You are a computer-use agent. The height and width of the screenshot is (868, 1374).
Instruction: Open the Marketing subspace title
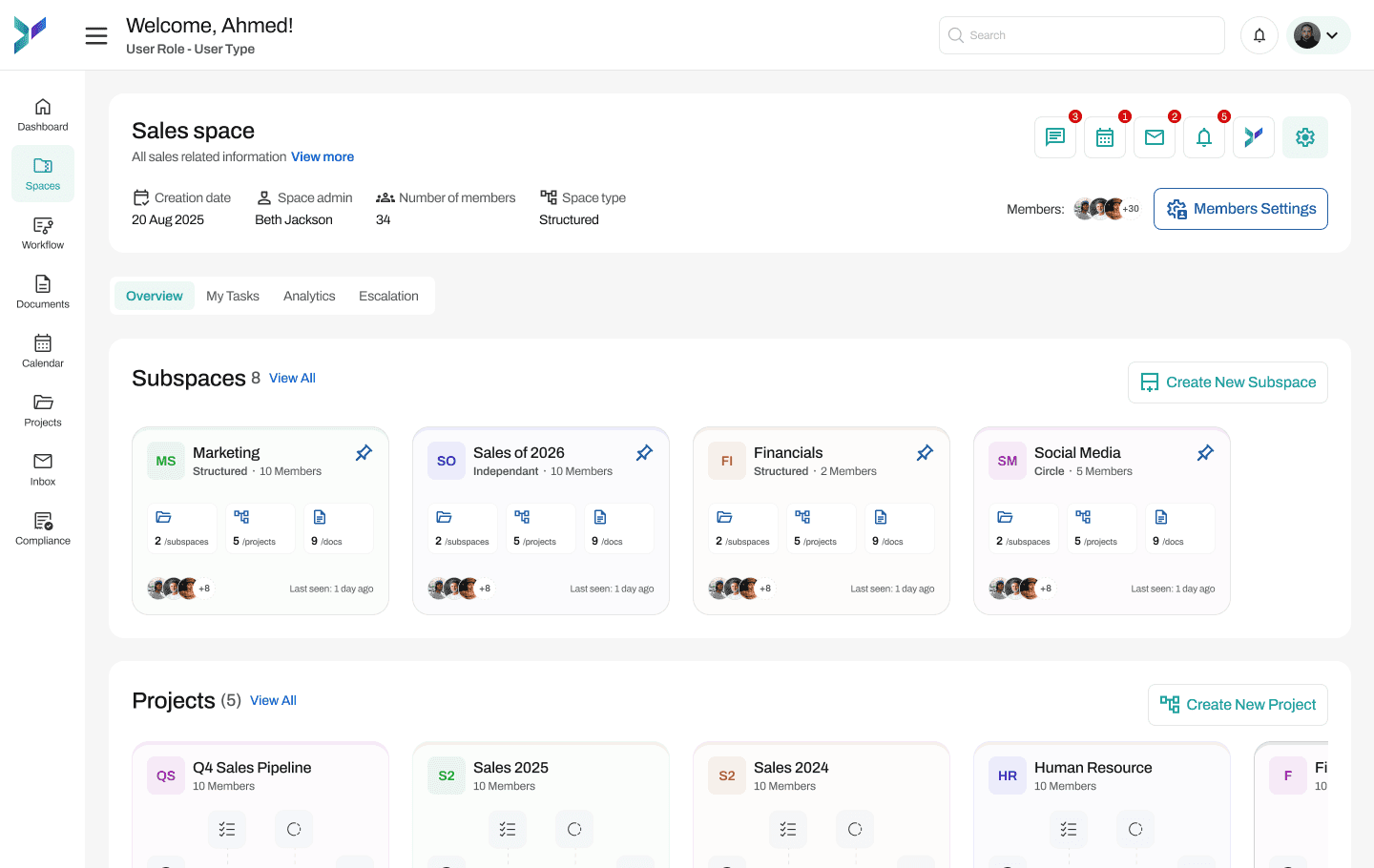point(226,453)
